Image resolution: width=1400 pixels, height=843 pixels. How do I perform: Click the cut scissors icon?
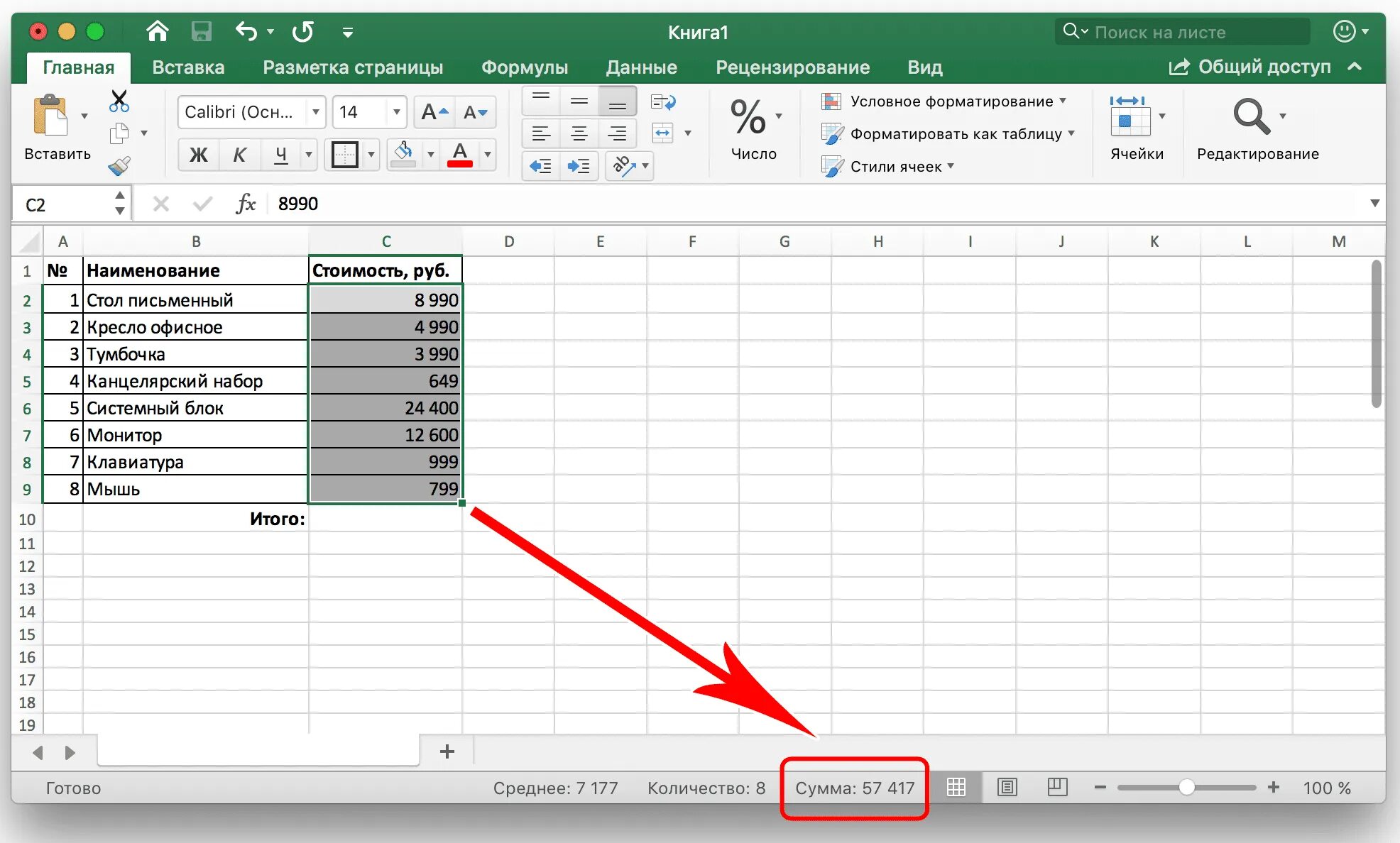tap(119, 101)
